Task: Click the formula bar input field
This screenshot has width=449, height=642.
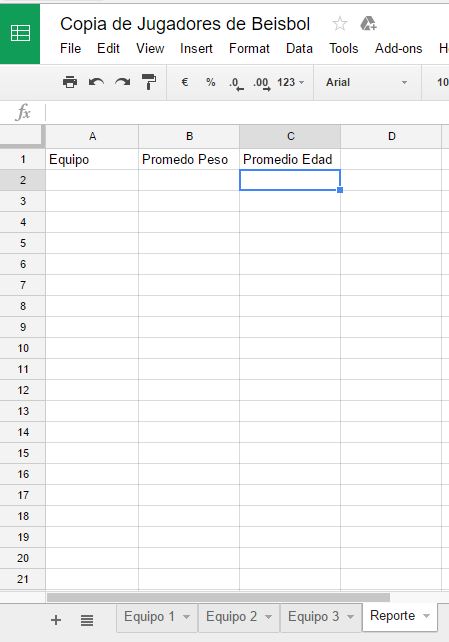Action: coord(247,113)
